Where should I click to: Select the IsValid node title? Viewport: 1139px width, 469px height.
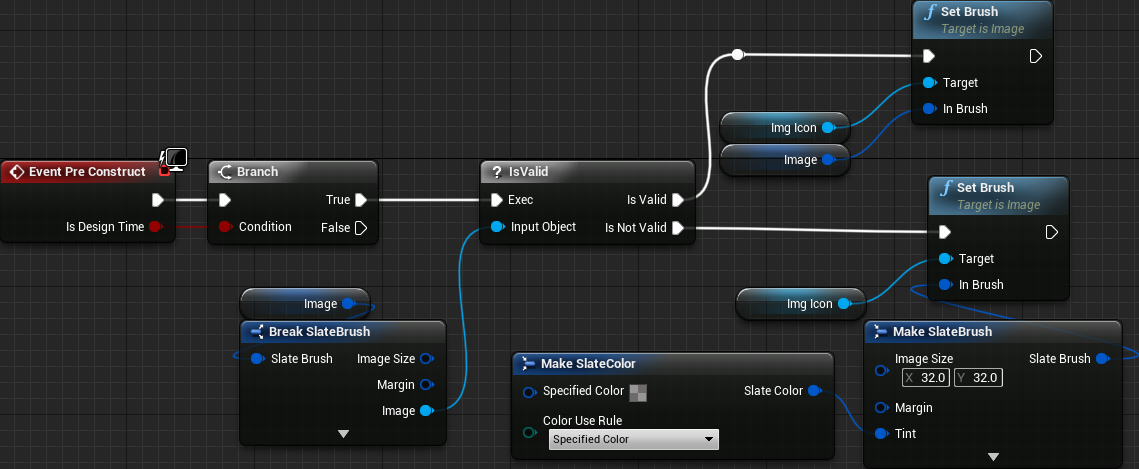click(528, 172)
